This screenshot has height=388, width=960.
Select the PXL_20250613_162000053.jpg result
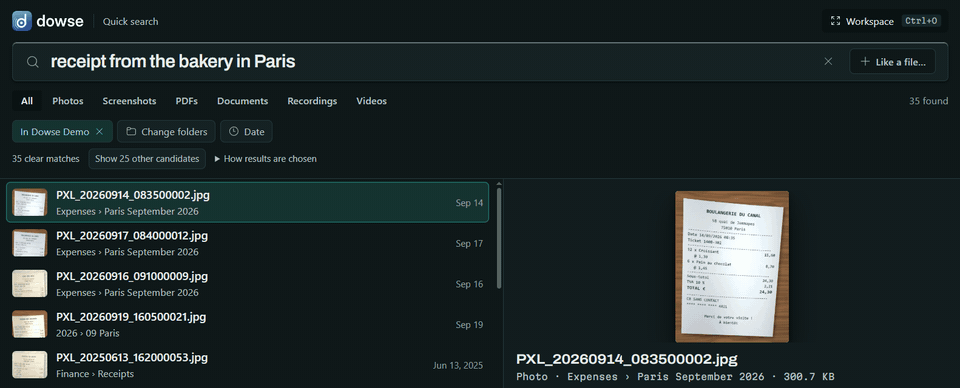[x=247, y=365]
